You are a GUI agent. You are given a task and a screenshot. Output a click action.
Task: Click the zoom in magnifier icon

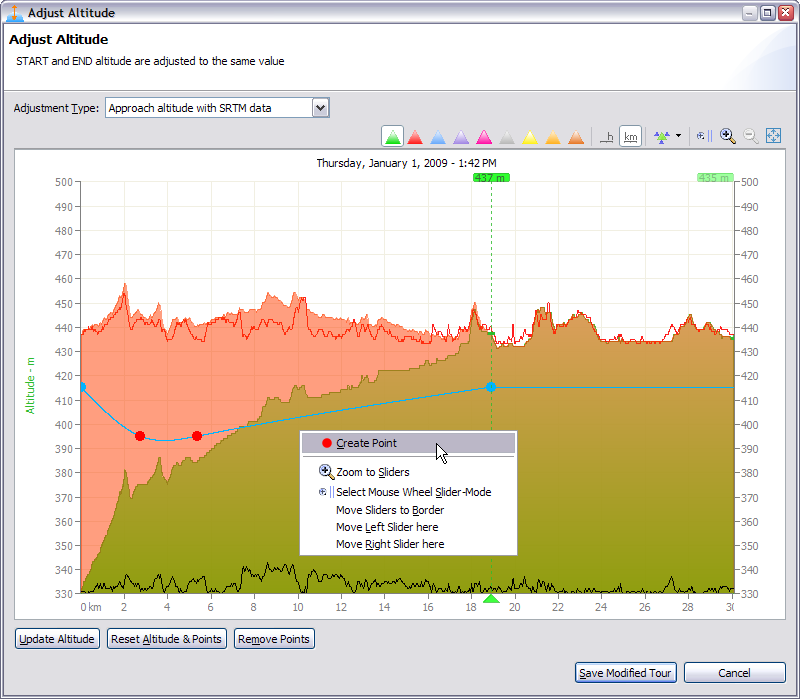click(727, 136)
